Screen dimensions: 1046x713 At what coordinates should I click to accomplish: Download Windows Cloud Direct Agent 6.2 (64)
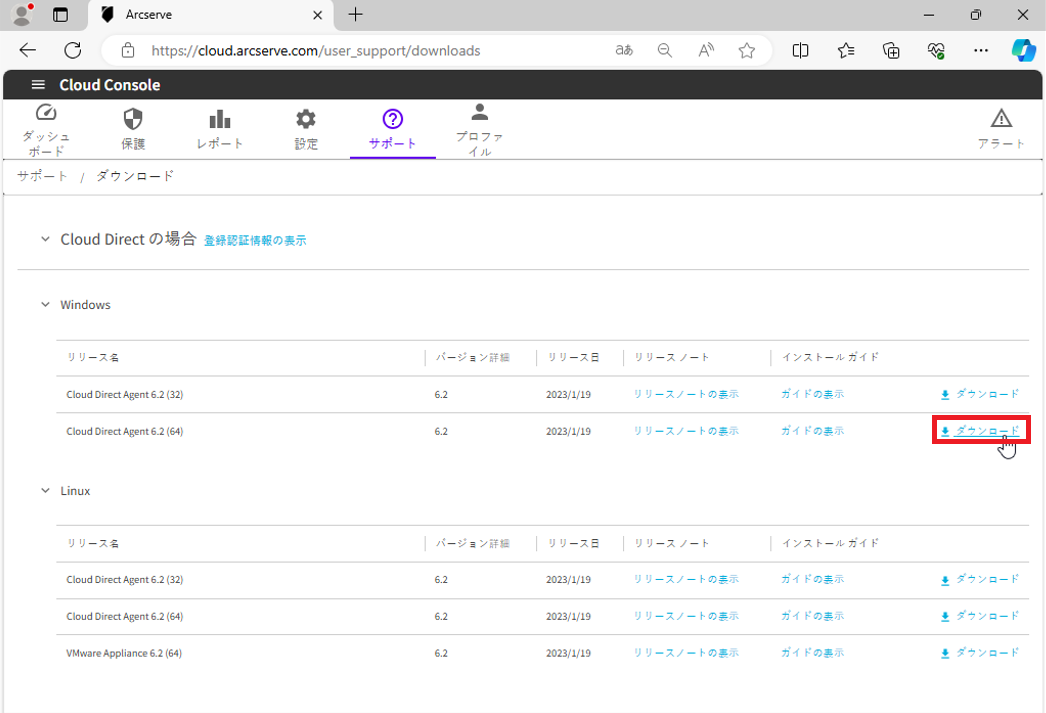(x=980, y=431)
